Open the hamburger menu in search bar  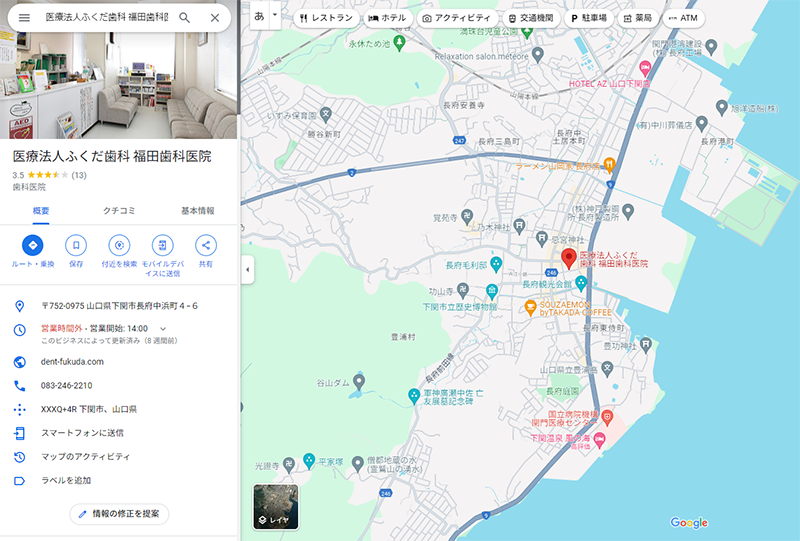click(x=24, y=18)
